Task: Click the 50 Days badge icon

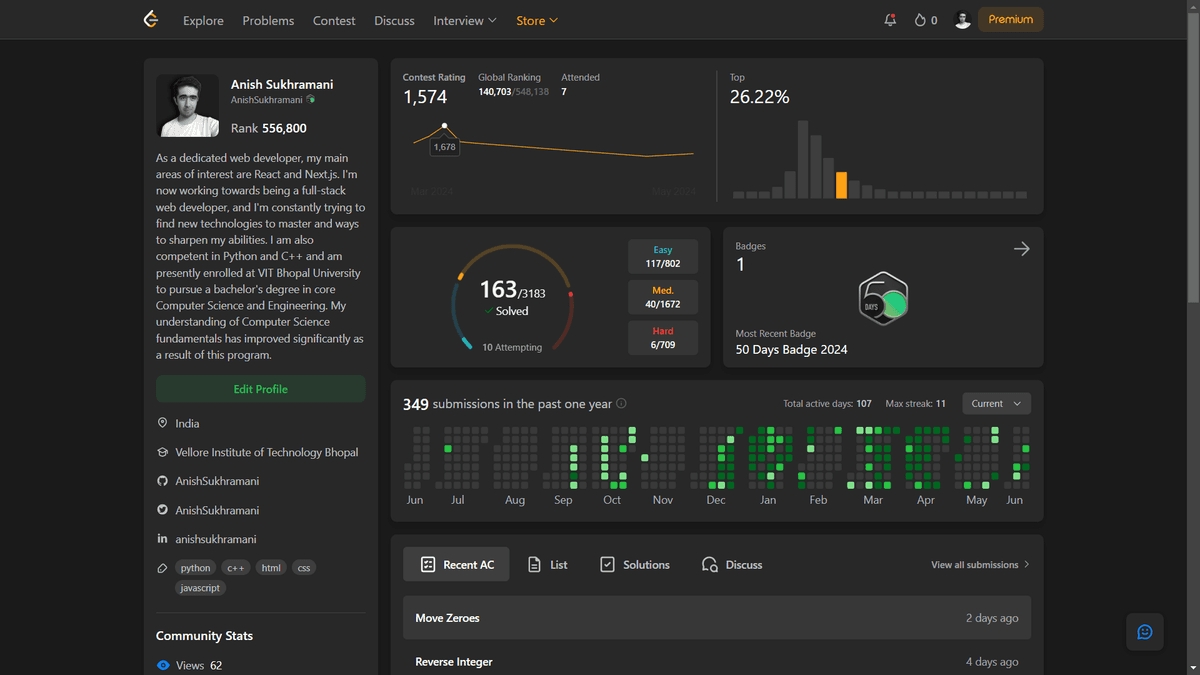Action: [x=883, y=299]
